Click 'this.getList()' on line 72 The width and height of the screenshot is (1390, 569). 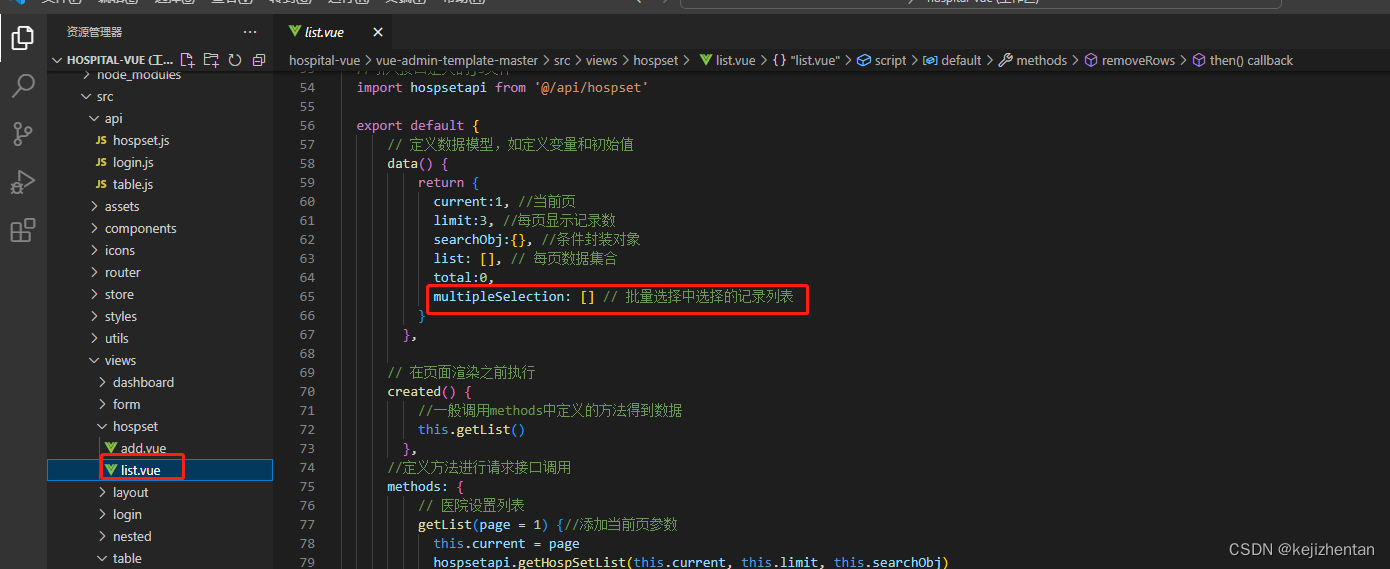pos(472,430)
